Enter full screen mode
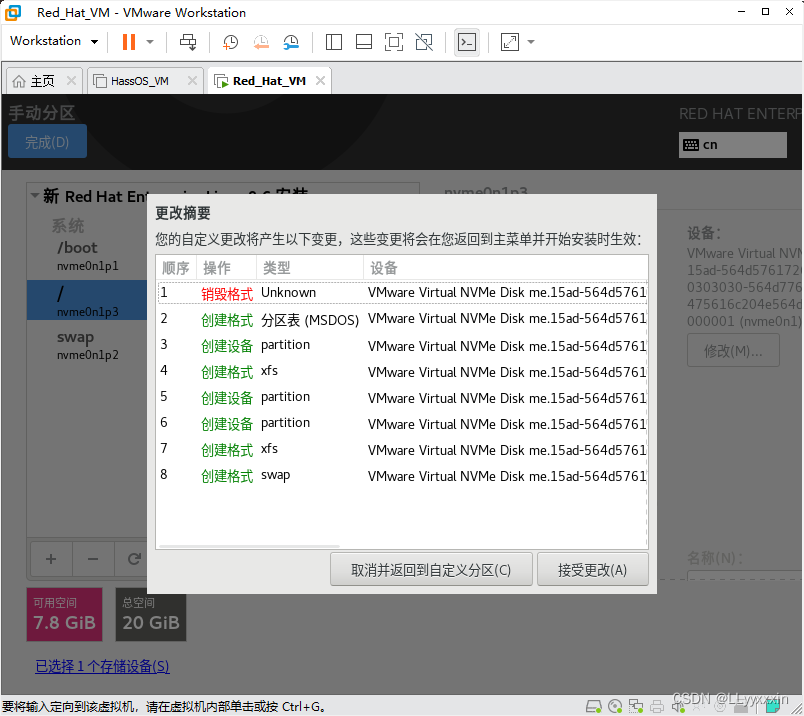Screen dimensions: 804x716 tap(394, 42)
